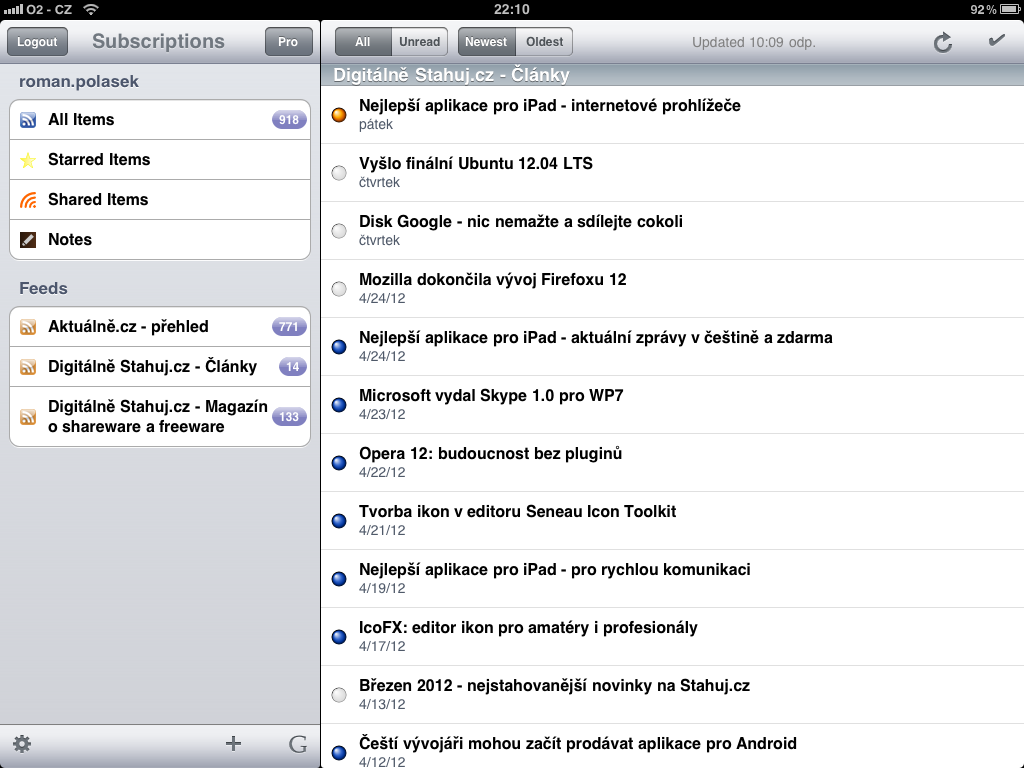The height and width of the screenshot is (768, 1024).
Task: Tap feed icon of Digitálně Stahuj.cz - Články
Action: pos(28,367)
